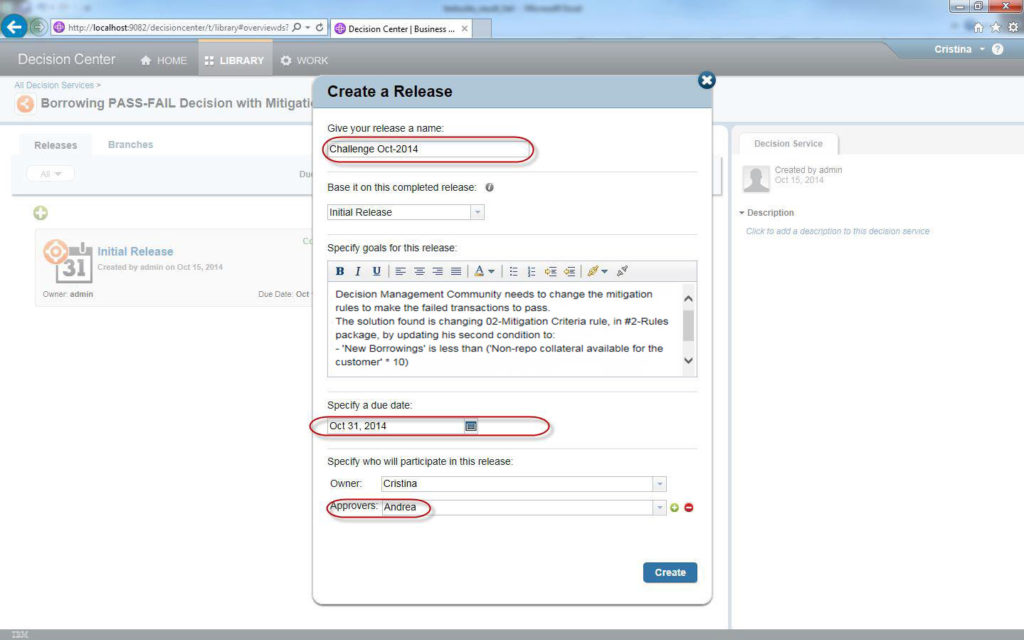The width and height of the screenshot is (1024, 640).
Task: Insert a numbered list in goals editor
Action: pyautogui.click(x=531, y=271)
